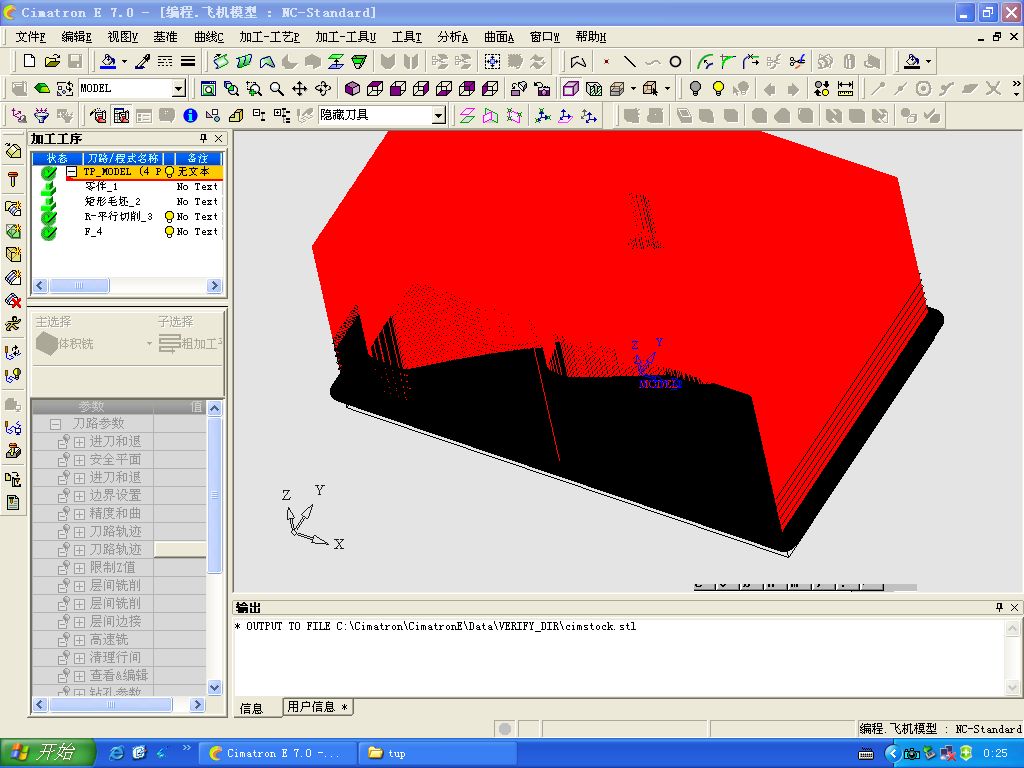Select the 零件_1 procedure row
The height and width of the screenshot is (768, 1024).
(x=129, y=187)
